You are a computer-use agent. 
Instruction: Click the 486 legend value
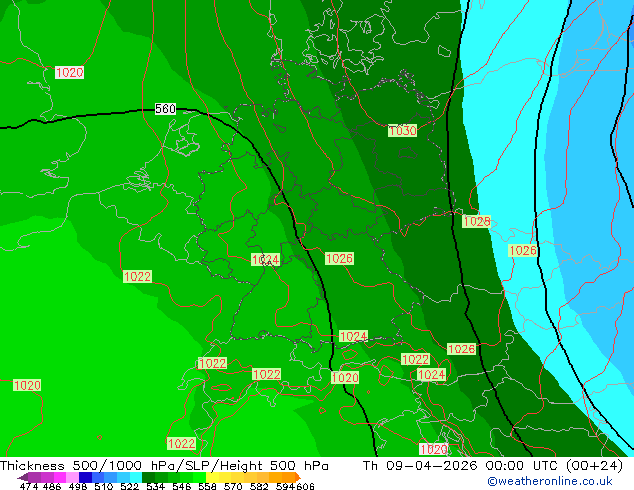(x=51, y=486)
